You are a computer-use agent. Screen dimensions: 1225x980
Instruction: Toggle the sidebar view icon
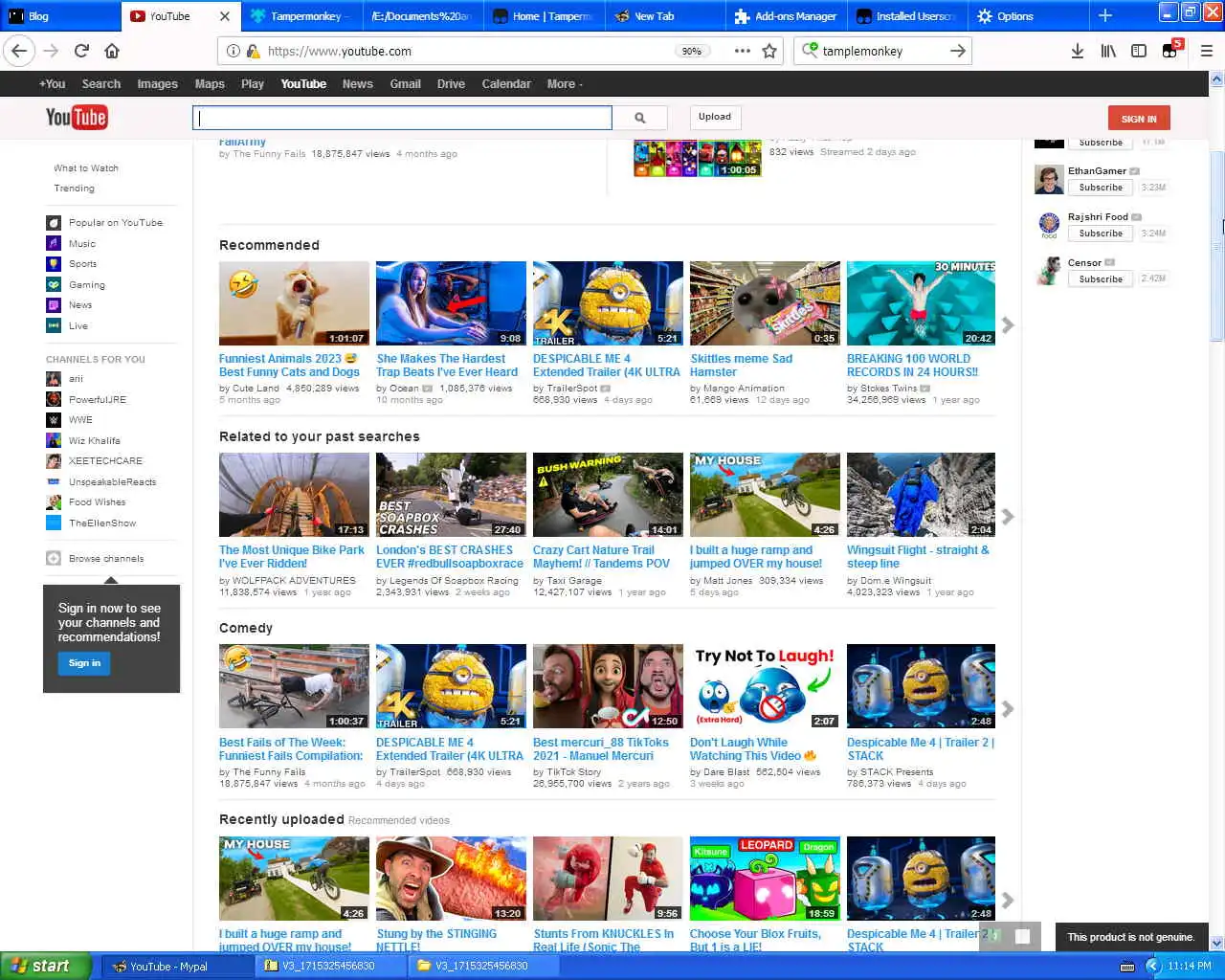point(1139,51)
